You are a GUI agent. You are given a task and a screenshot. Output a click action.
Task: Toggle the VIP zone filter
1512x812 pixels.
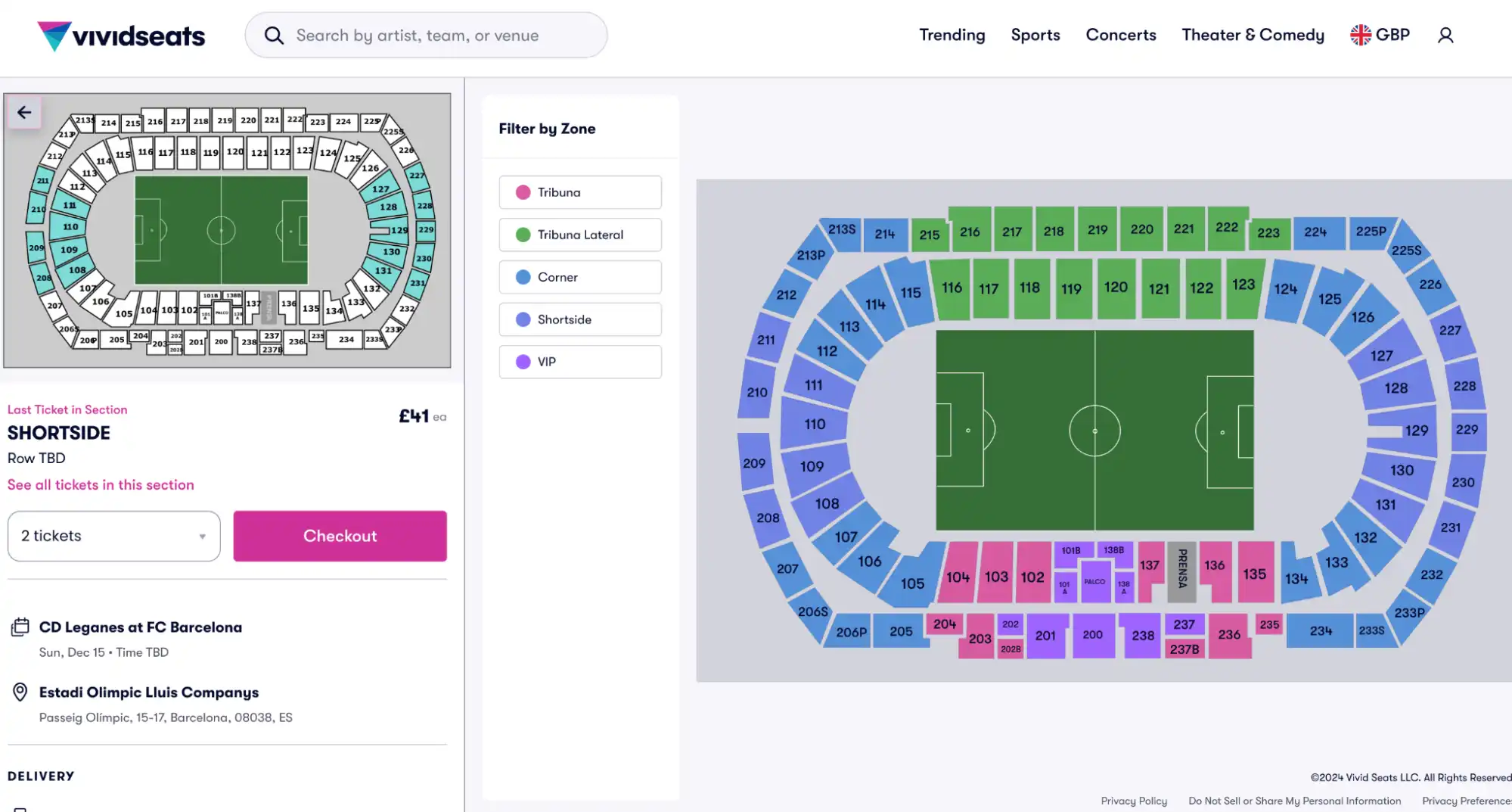tap(579, 362)
